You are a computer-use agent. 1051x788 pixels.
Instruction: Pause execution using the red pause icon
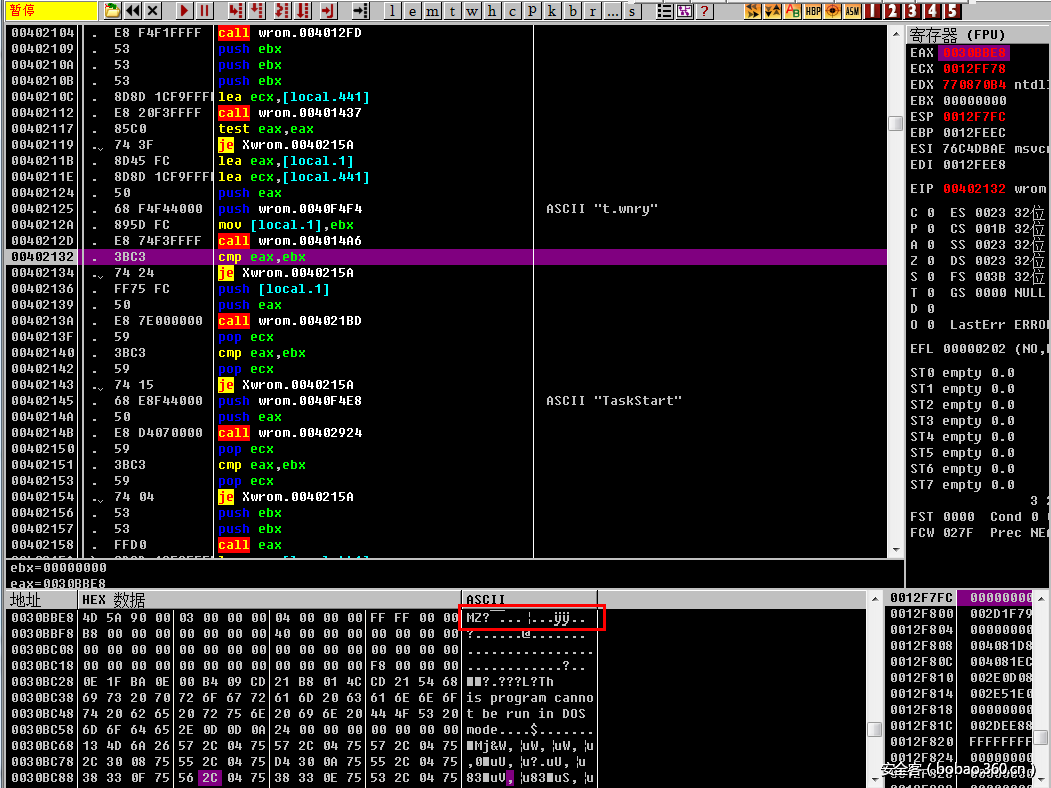coord(205,11)
